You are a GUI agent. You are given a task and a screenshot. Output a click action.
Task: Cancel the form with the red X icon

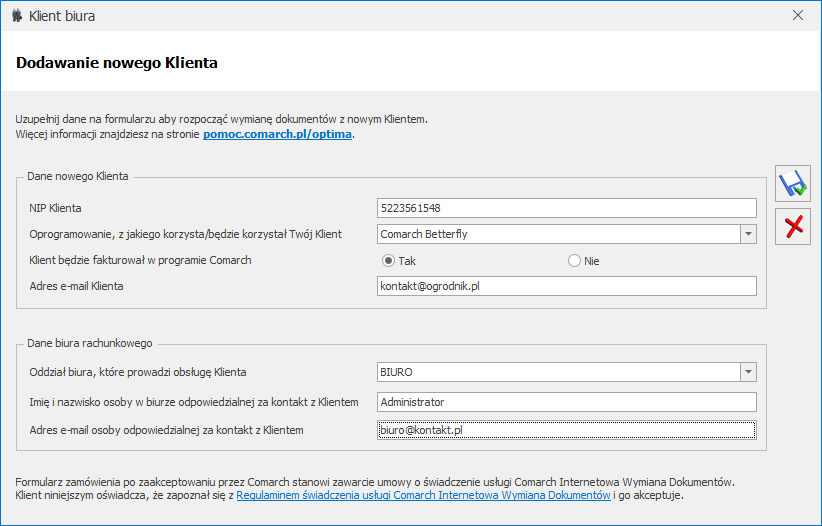point(793,227)
